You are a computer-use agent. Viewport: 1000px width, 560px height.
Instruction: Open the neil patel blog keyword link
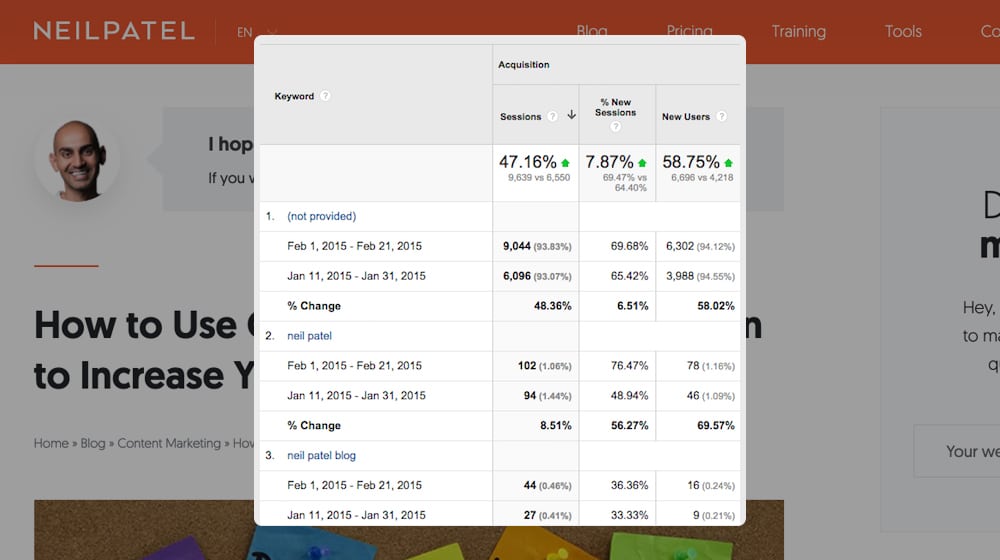[x=321, y=455]
